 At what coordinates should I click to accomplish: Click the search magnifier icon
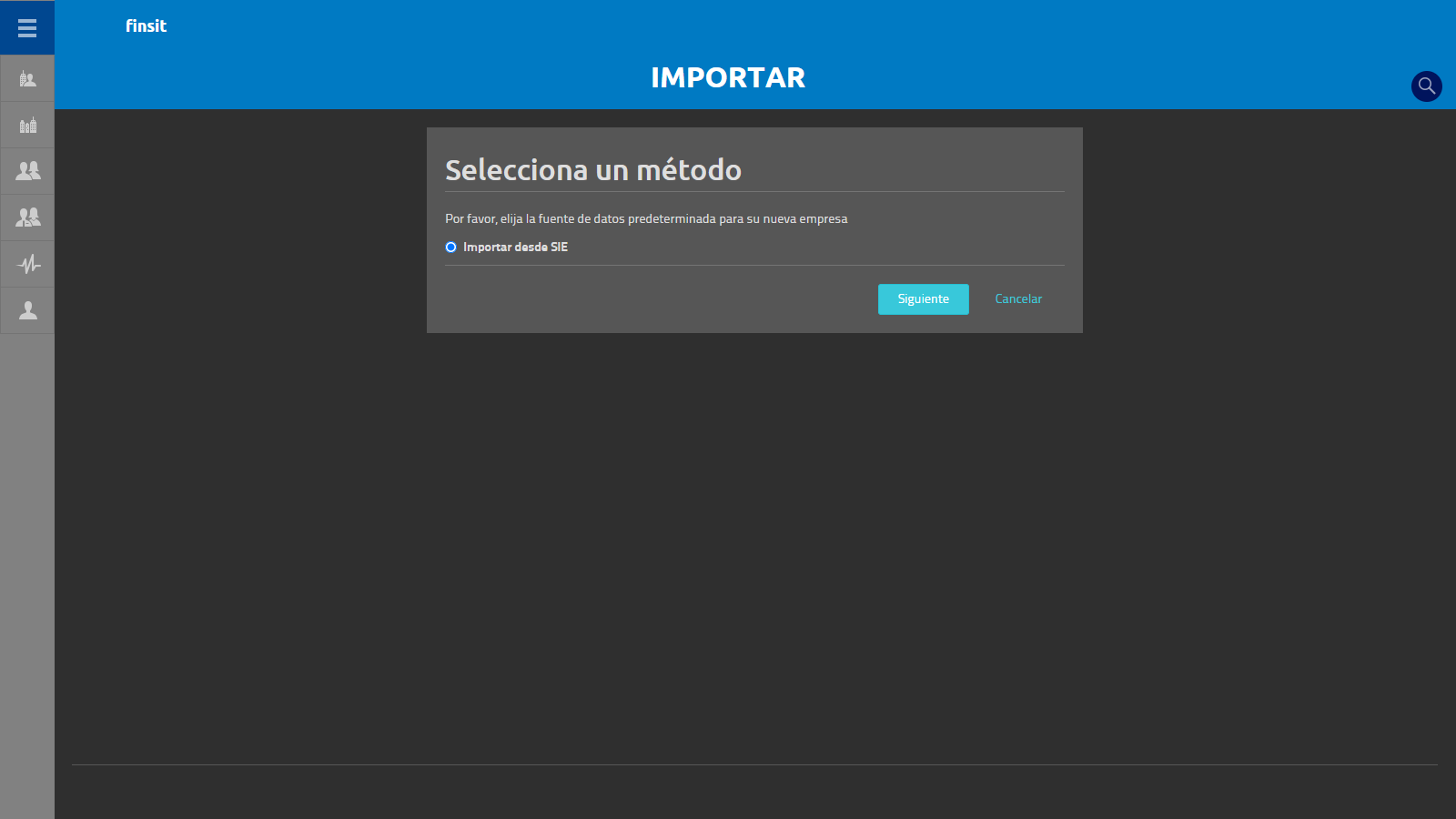[x=1426, y=86]
